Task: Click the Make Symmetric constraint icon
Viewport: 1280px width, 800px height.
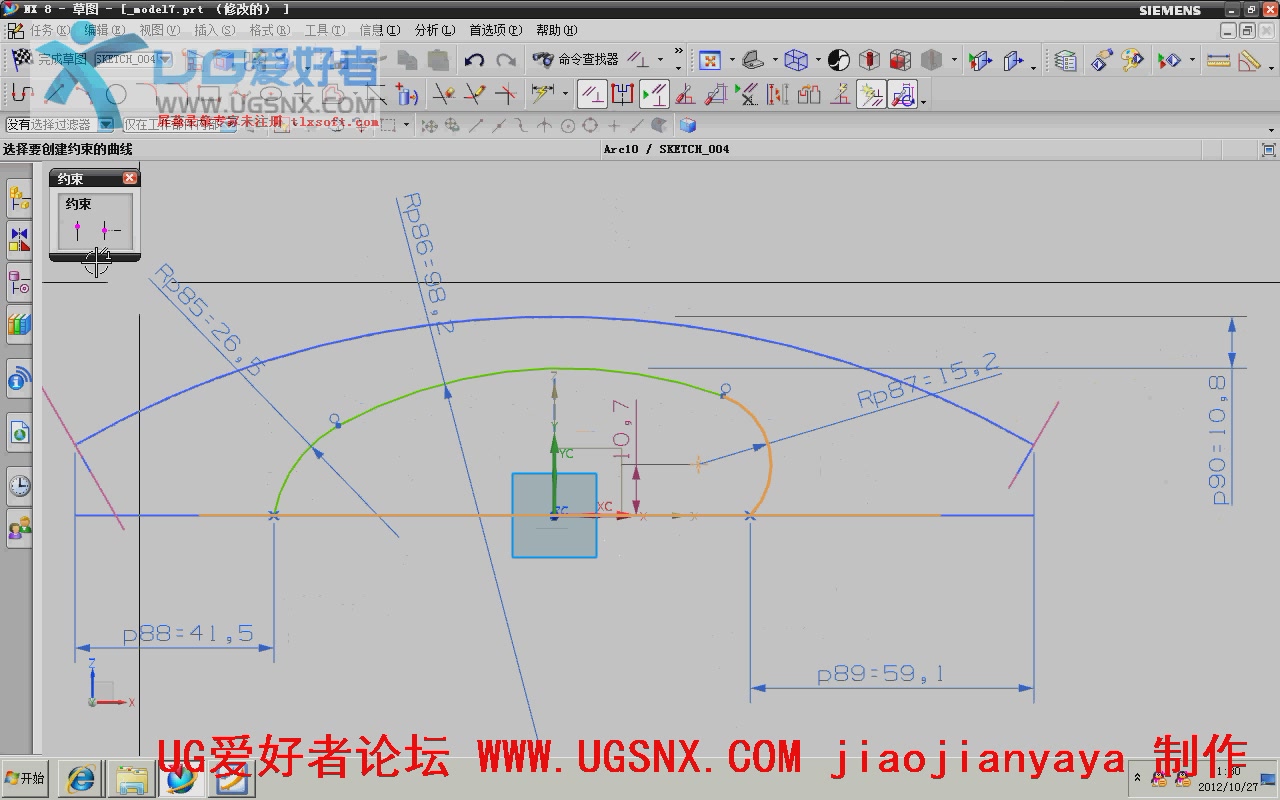Action: pos(623,95)
